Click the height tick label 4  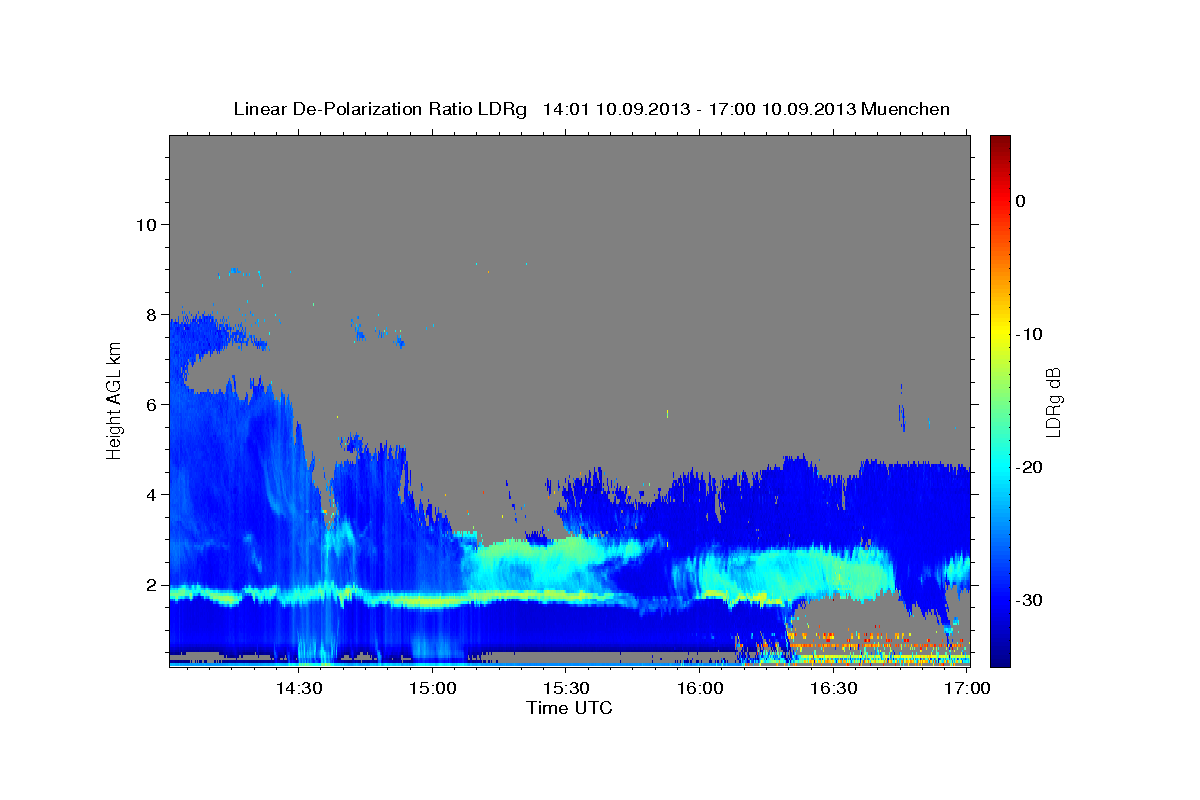tap(150, 494)
